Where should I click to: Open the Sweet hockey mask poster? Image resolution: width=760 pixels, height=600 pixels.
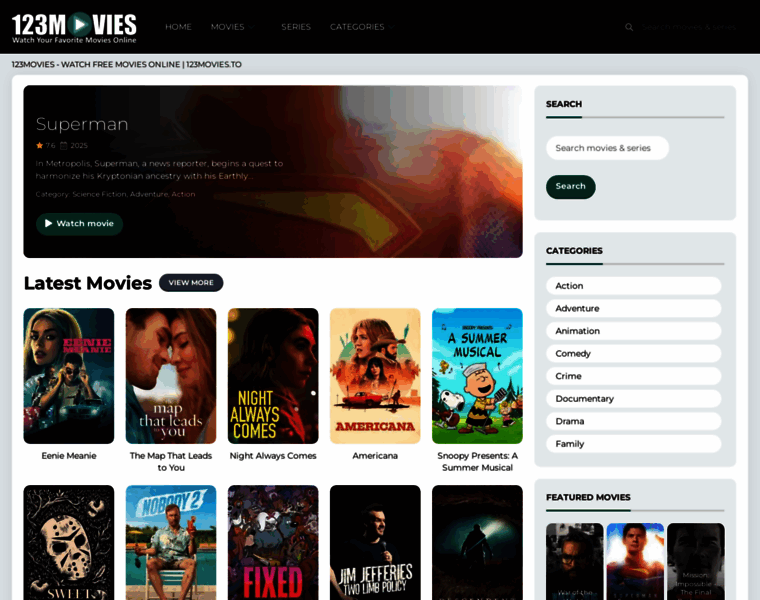point(69,542)
